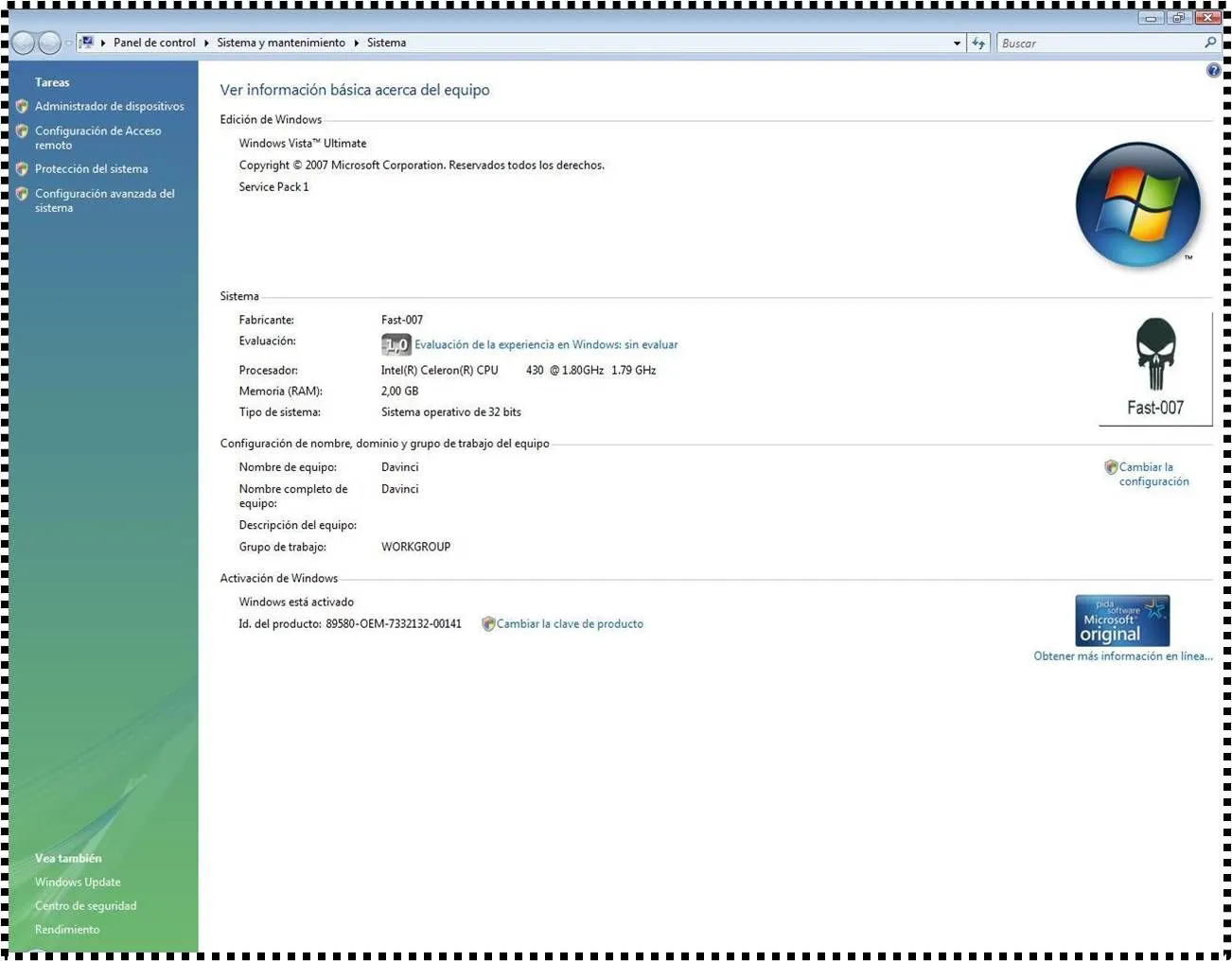Restore down the Sistema window
This screenshot has height=961, width=1232.
coord(1178,17)
